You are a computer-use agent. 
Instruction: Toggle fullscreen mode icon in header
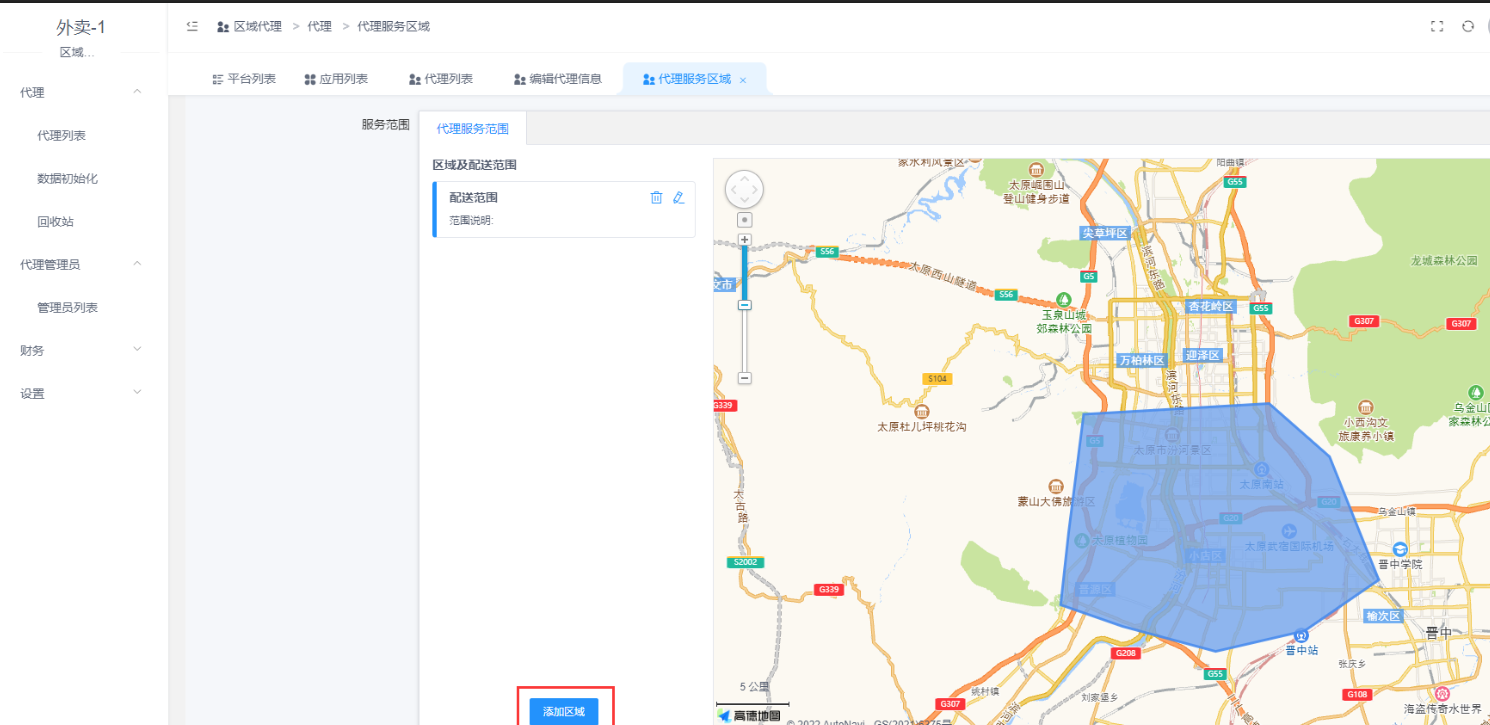(x=1437, y=26)
